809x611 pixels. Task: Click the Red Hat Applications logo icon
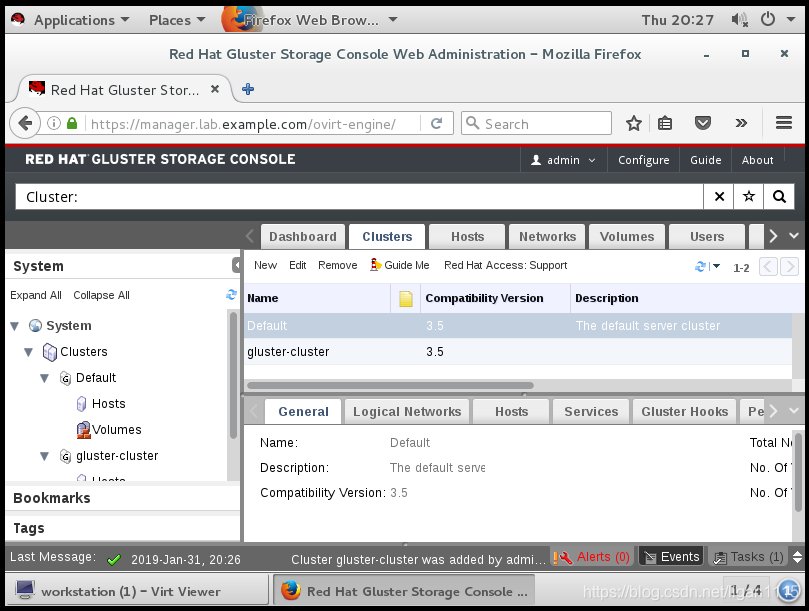18,20
